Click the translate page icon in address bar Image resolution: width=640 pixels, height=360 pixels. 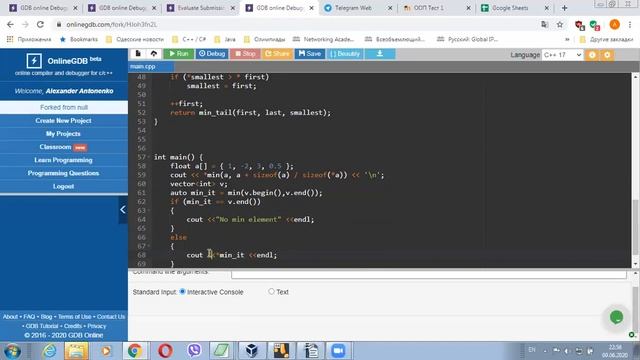coord(544,24)
